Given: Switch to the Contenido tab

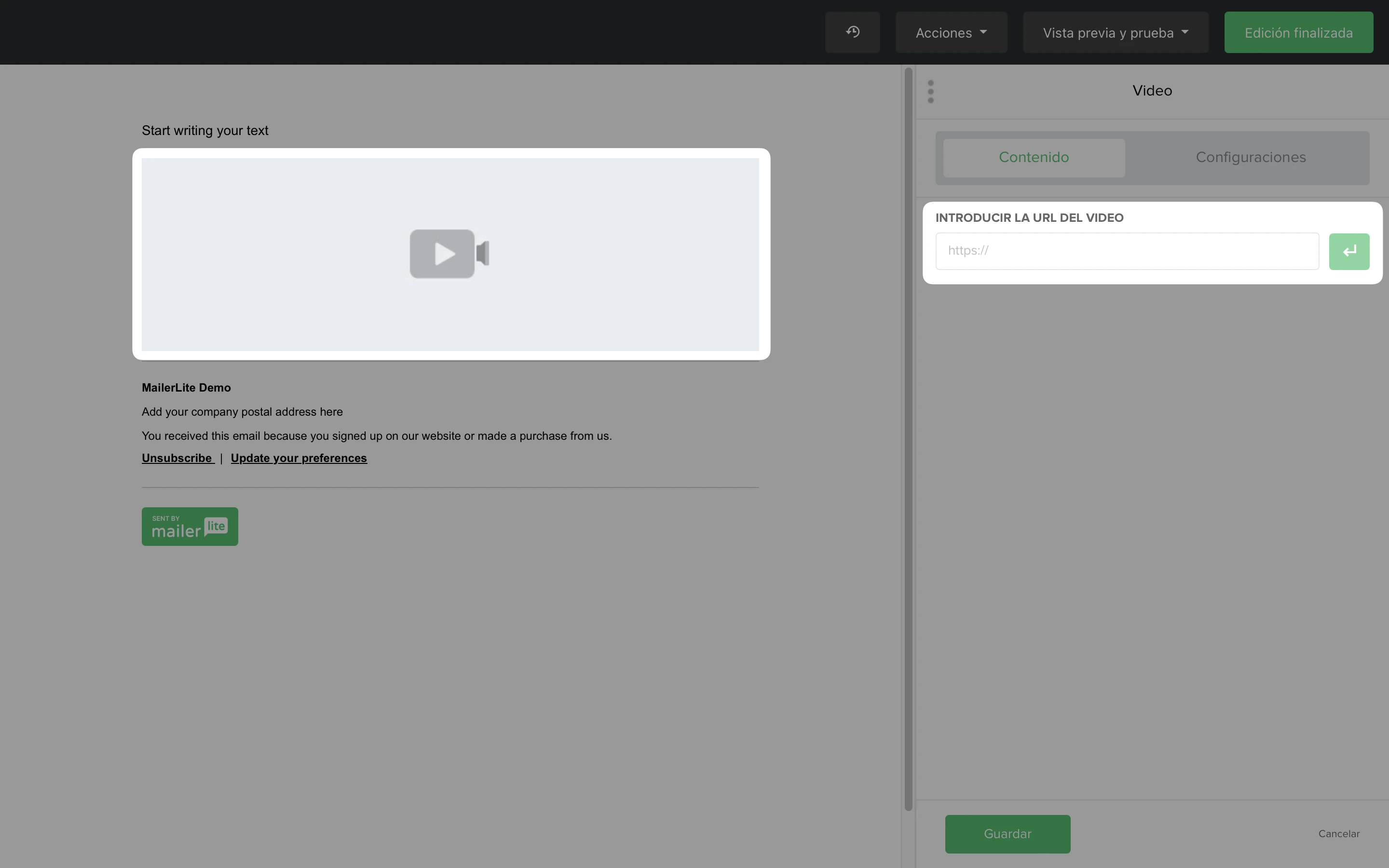Looking at the screenshot, I should [x=1033, y=158].
